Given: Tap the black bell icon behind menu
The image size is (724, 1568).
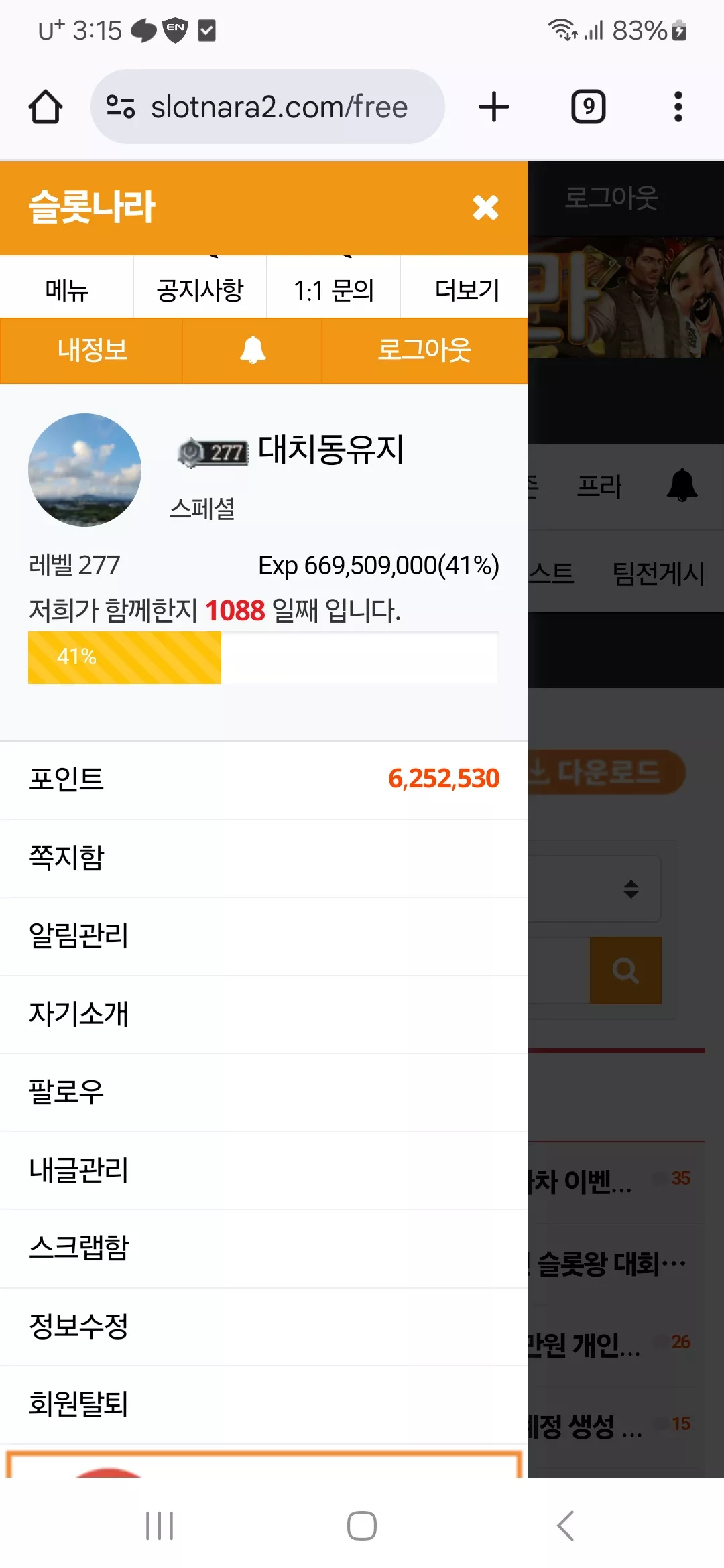Looking at the screenshot, I should [x=682, y=485].
